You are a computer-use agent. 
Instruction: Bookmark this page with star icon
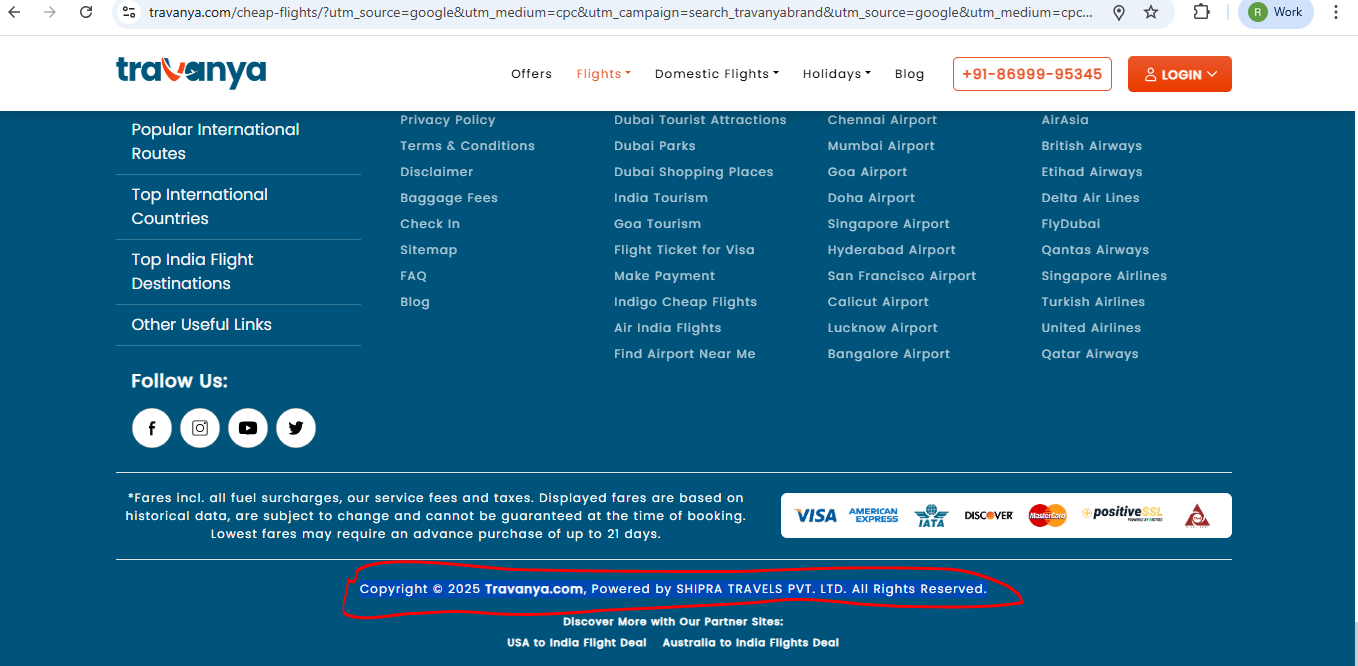pos(1151,12)
